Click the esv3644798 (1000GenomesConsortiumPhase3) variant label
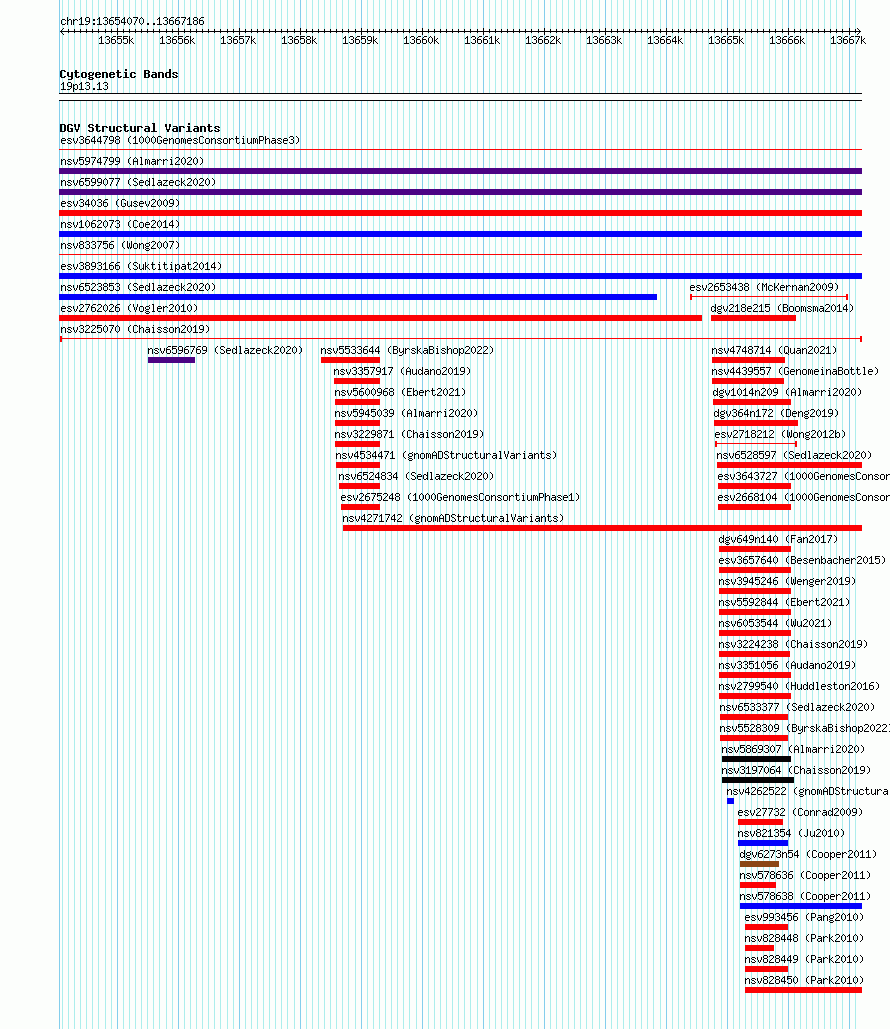 tap(180, 140)
